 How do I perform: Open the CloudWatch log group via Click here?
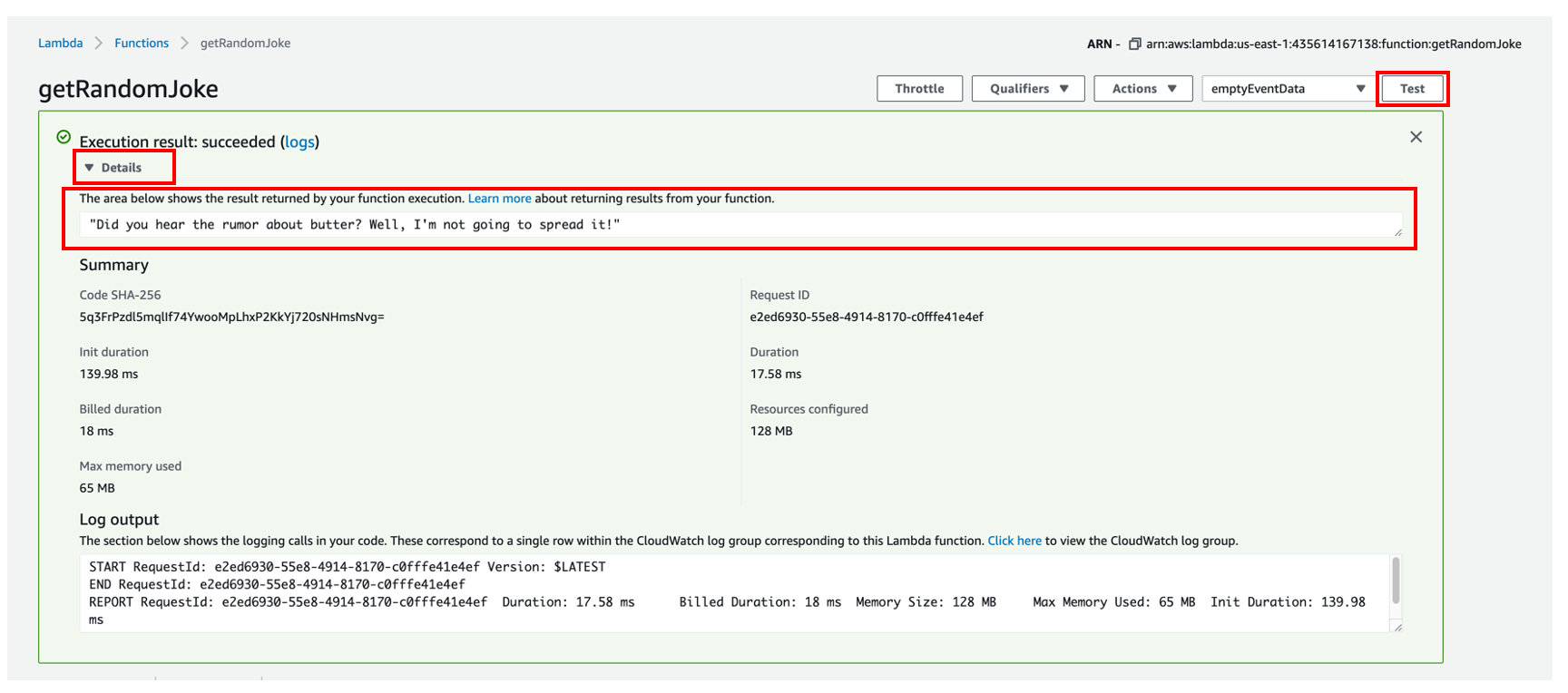(1014, 541)
